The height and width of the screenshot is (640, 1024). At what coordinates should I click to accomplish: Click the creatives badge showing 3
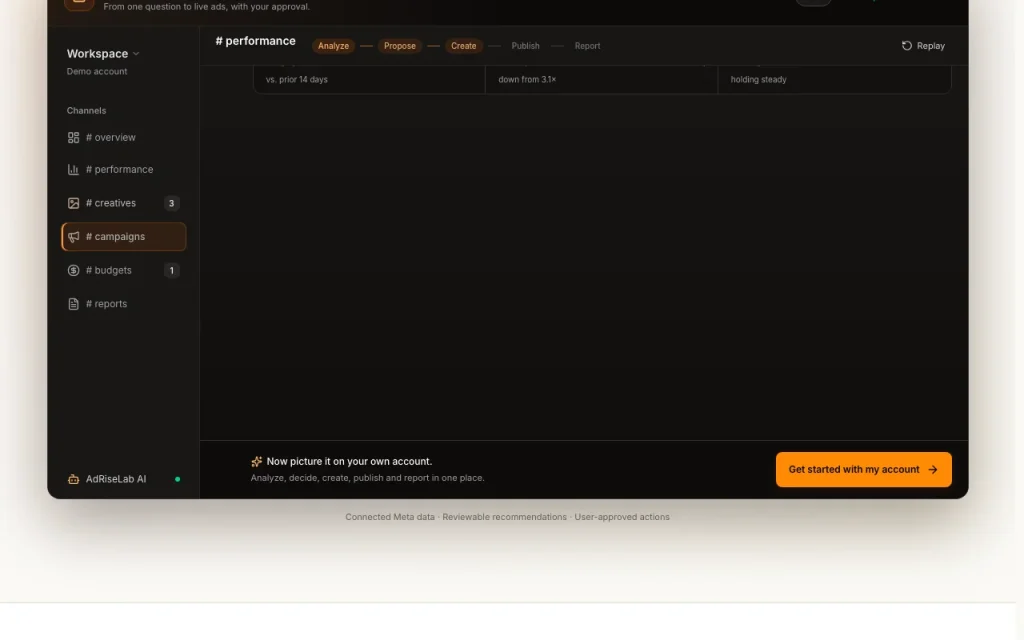click(x=172, y=204)
